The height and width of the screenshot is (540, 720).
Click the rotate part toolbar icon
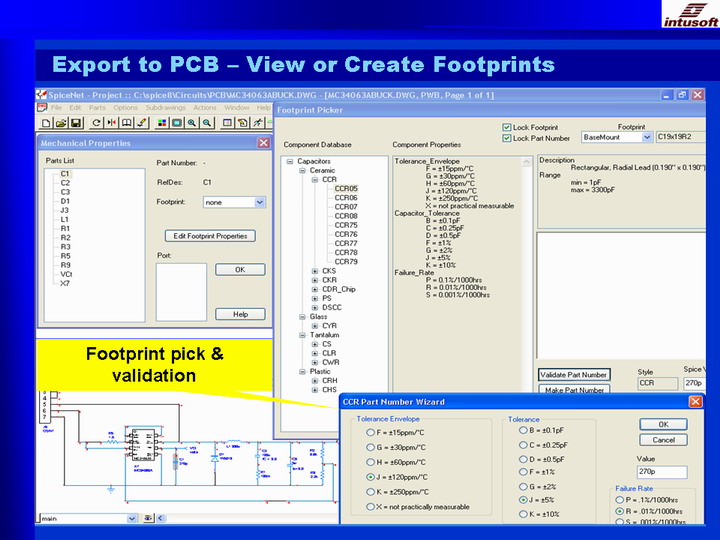click(x=96, y=123)
